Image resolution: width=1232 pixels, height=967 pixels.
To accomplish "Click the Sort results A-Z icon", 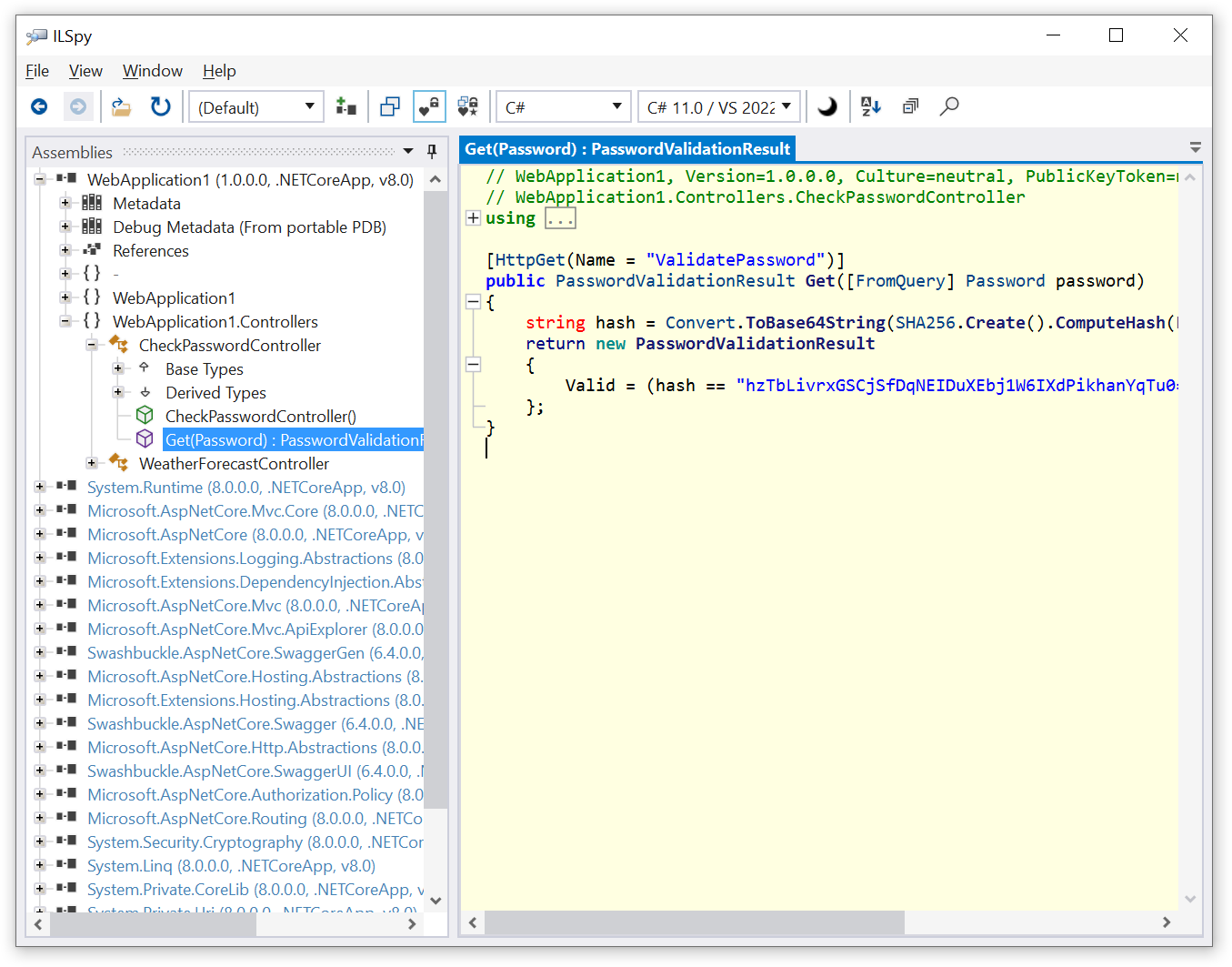I will tap(870, 107).
